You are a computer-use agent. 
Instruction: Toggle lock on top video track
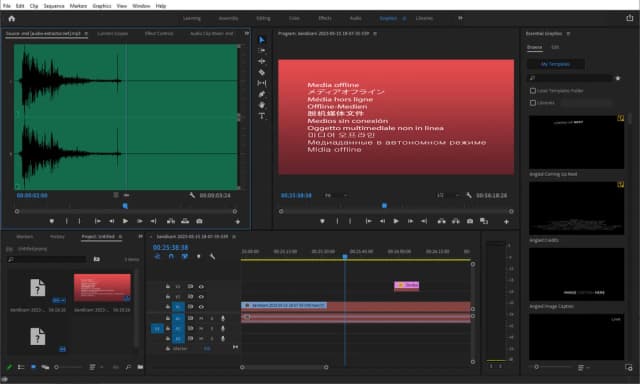point(168,286)
